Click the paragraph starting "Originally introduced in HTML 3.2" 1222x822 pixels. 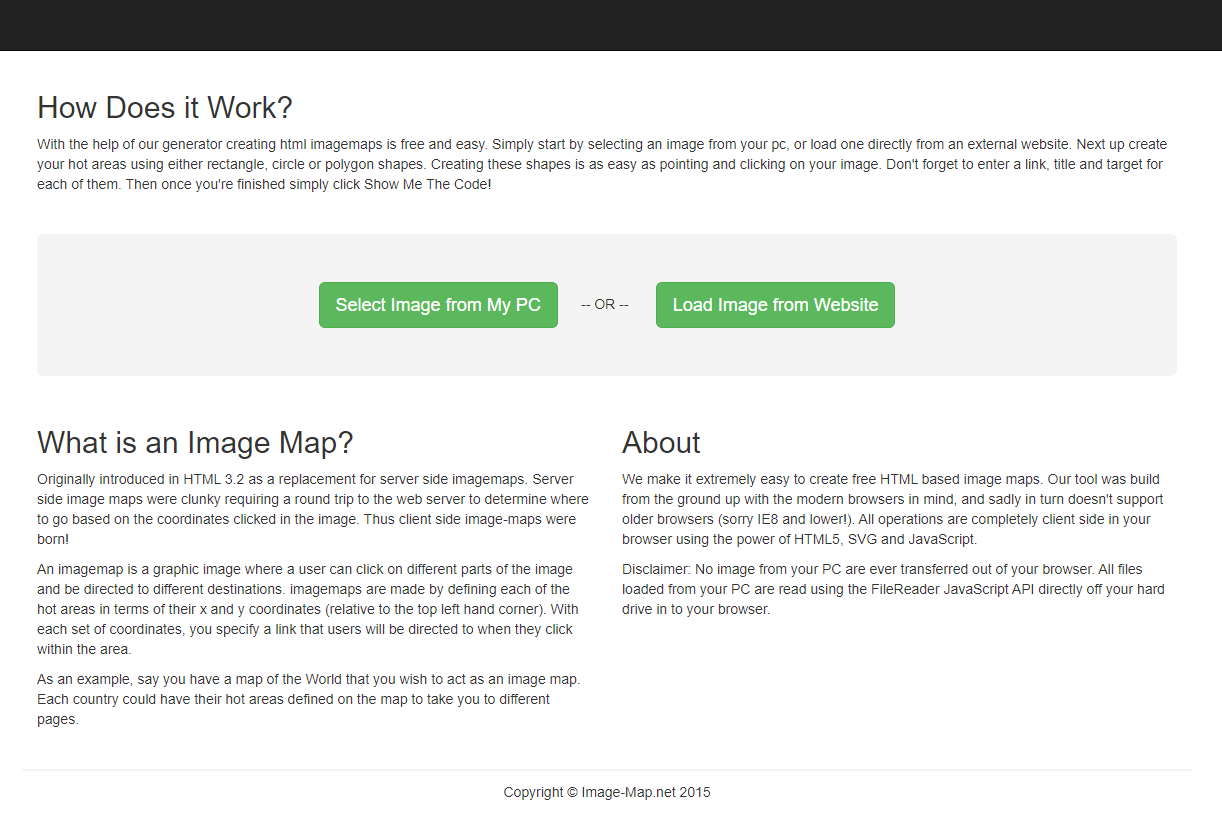tap(312, 509)
